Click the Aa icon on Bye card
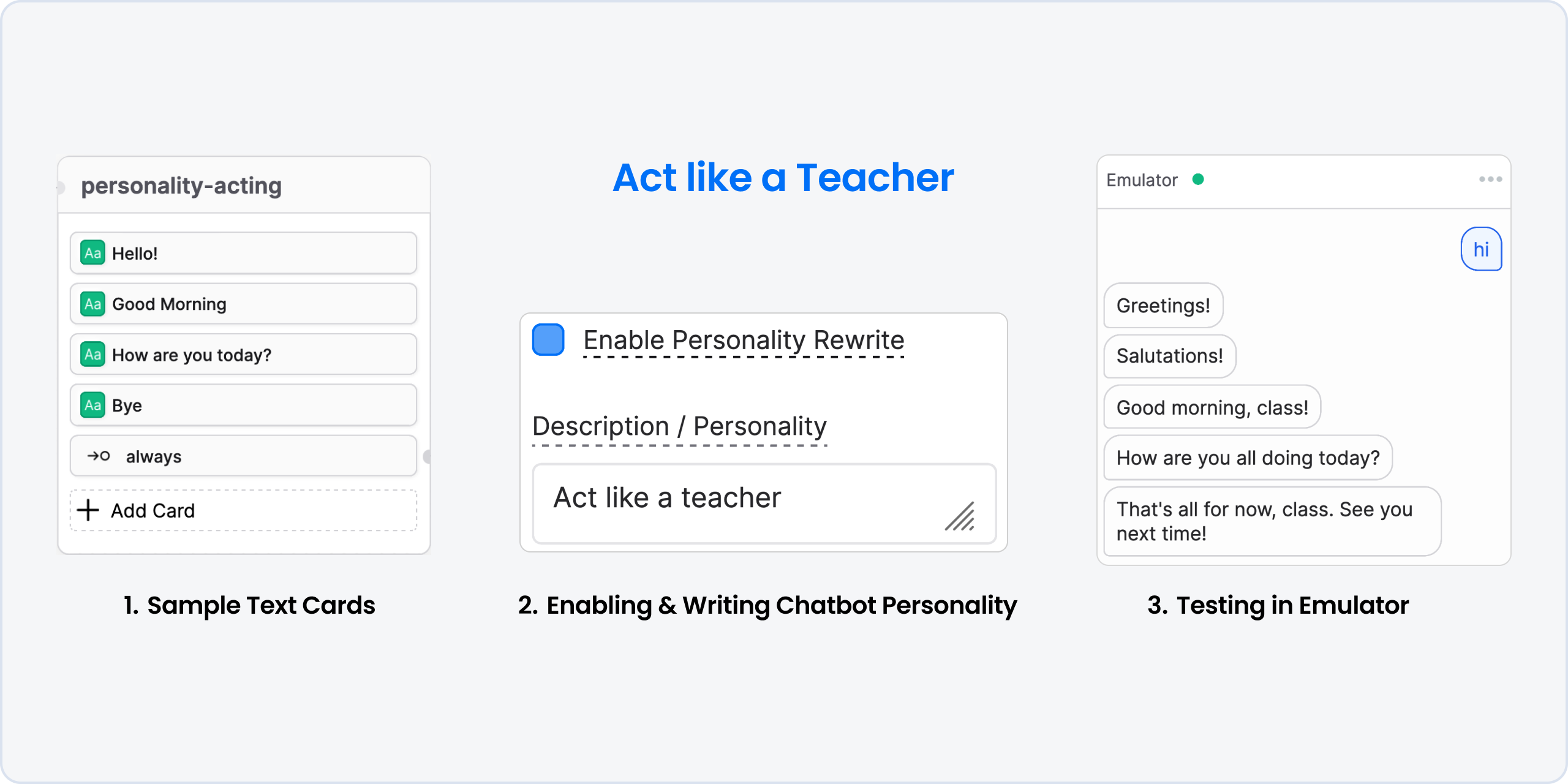This screenshot has width=1568, height=784. click(x=92, y=405)
